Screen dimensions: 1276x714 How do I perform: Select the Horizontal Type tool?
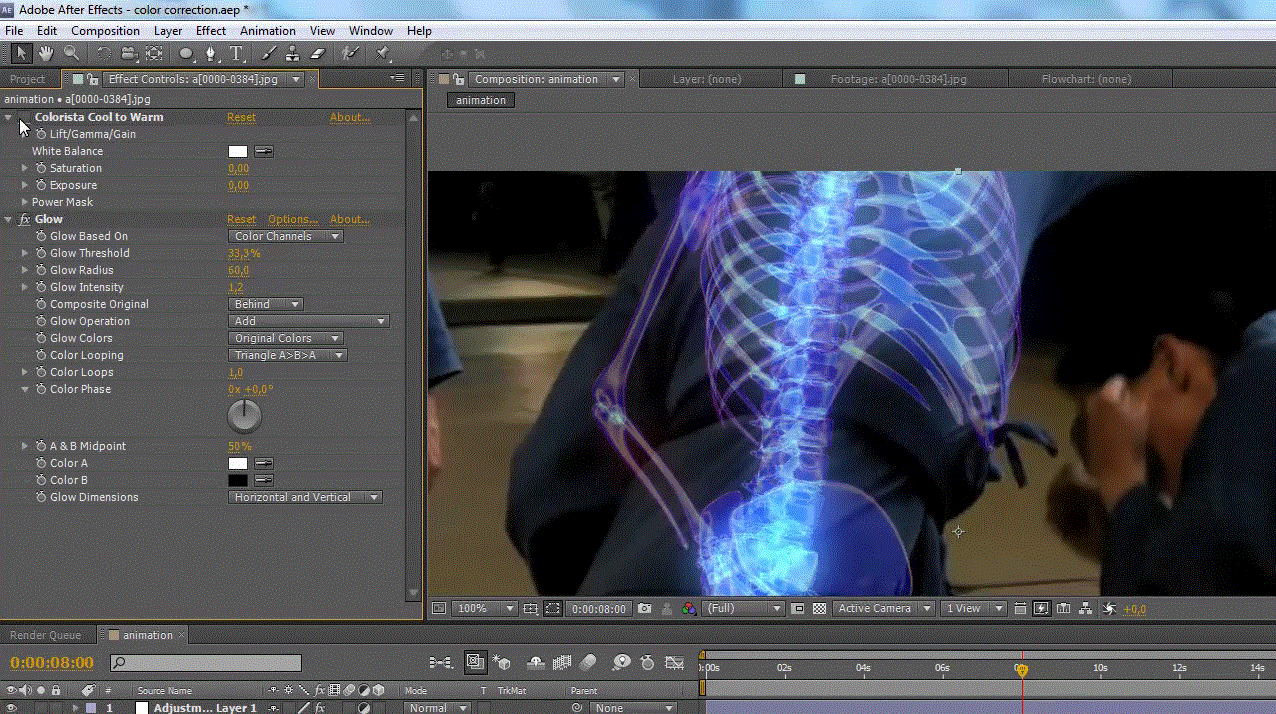[236, 53]
